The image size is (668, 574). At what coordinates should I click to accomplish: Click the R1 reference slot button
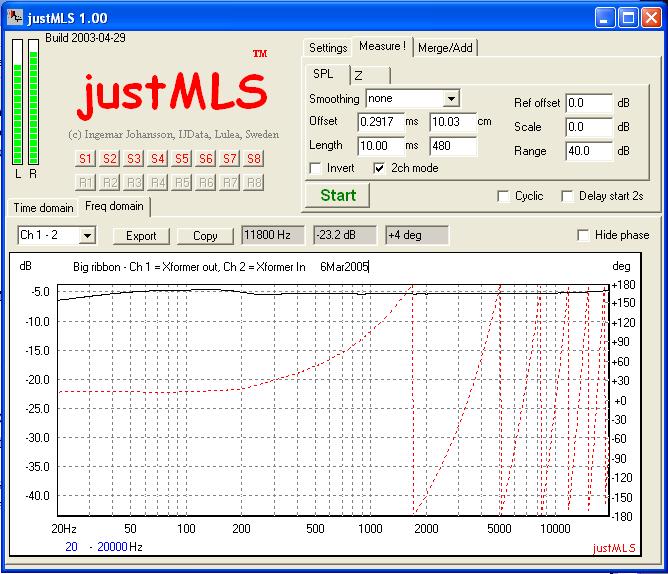pyautogui.click(x=85, y=182)
